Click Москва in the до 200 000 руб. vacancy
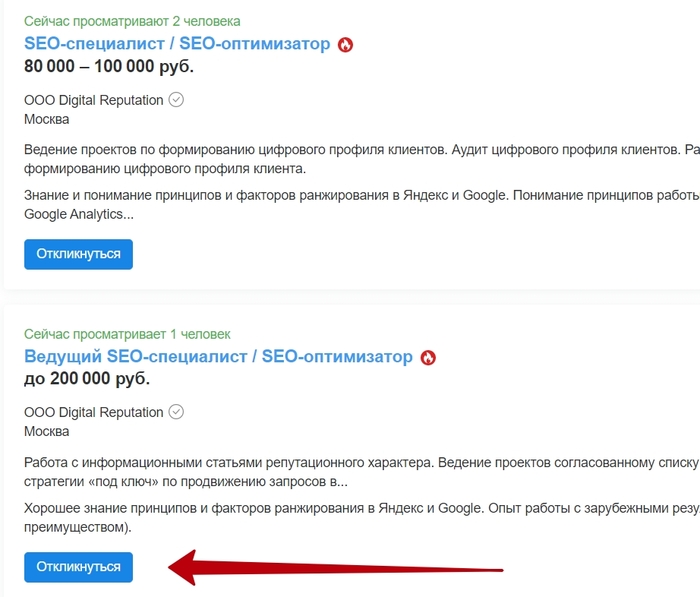Viewport: 700px width, 597px height. tap(47, 431)
